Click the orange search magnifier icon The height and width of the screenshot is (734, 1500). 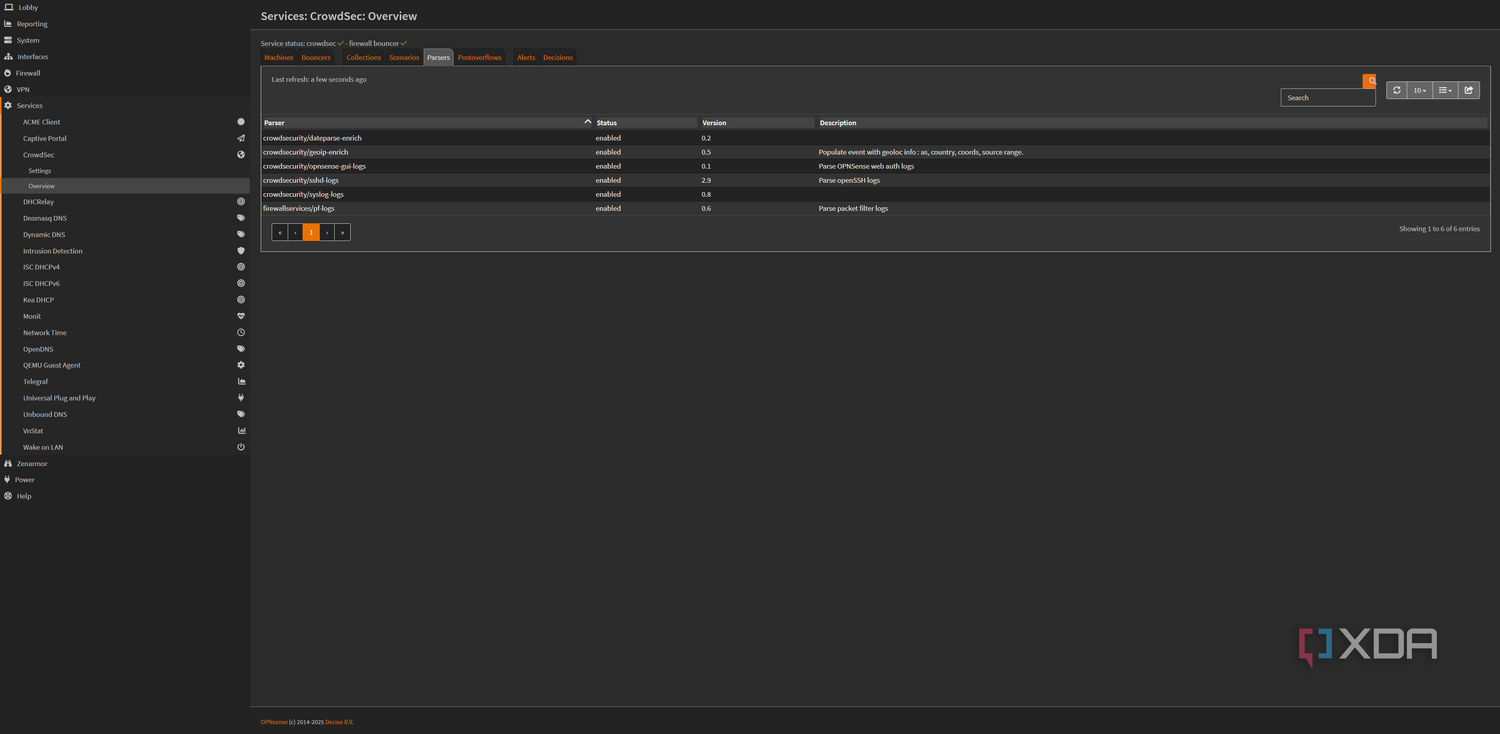[x=1370, y=81]
